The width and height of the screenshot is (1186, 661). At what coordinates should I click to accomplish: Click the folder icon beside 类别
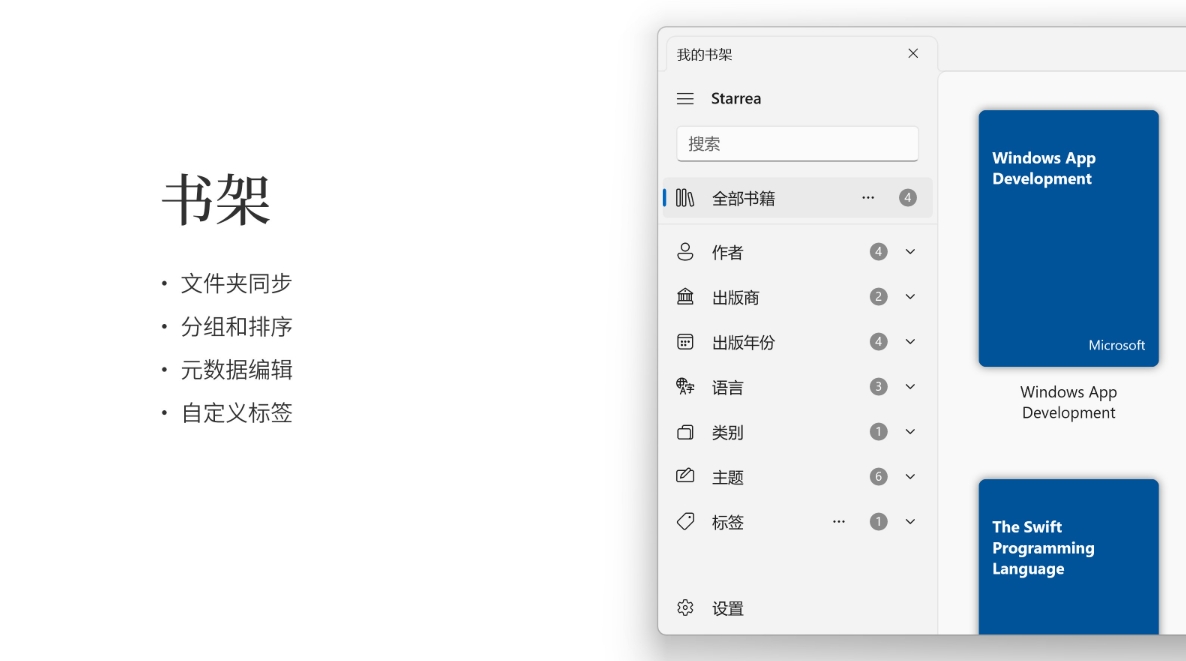(x=685, y=432)
